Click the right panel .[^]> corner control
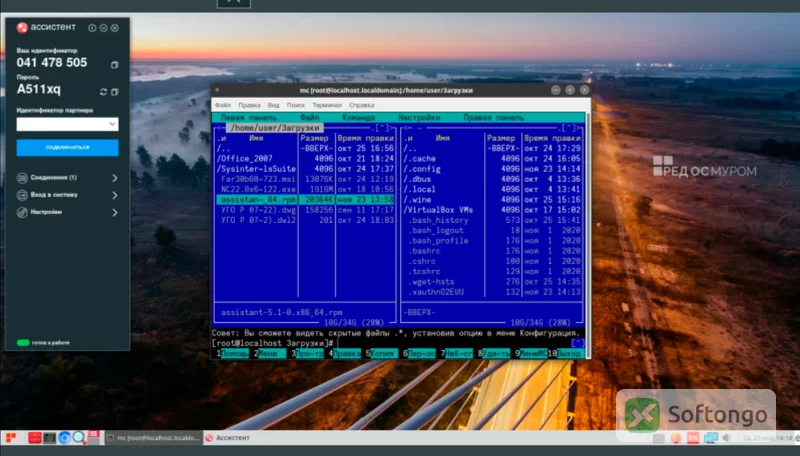 tap(570, 128)
